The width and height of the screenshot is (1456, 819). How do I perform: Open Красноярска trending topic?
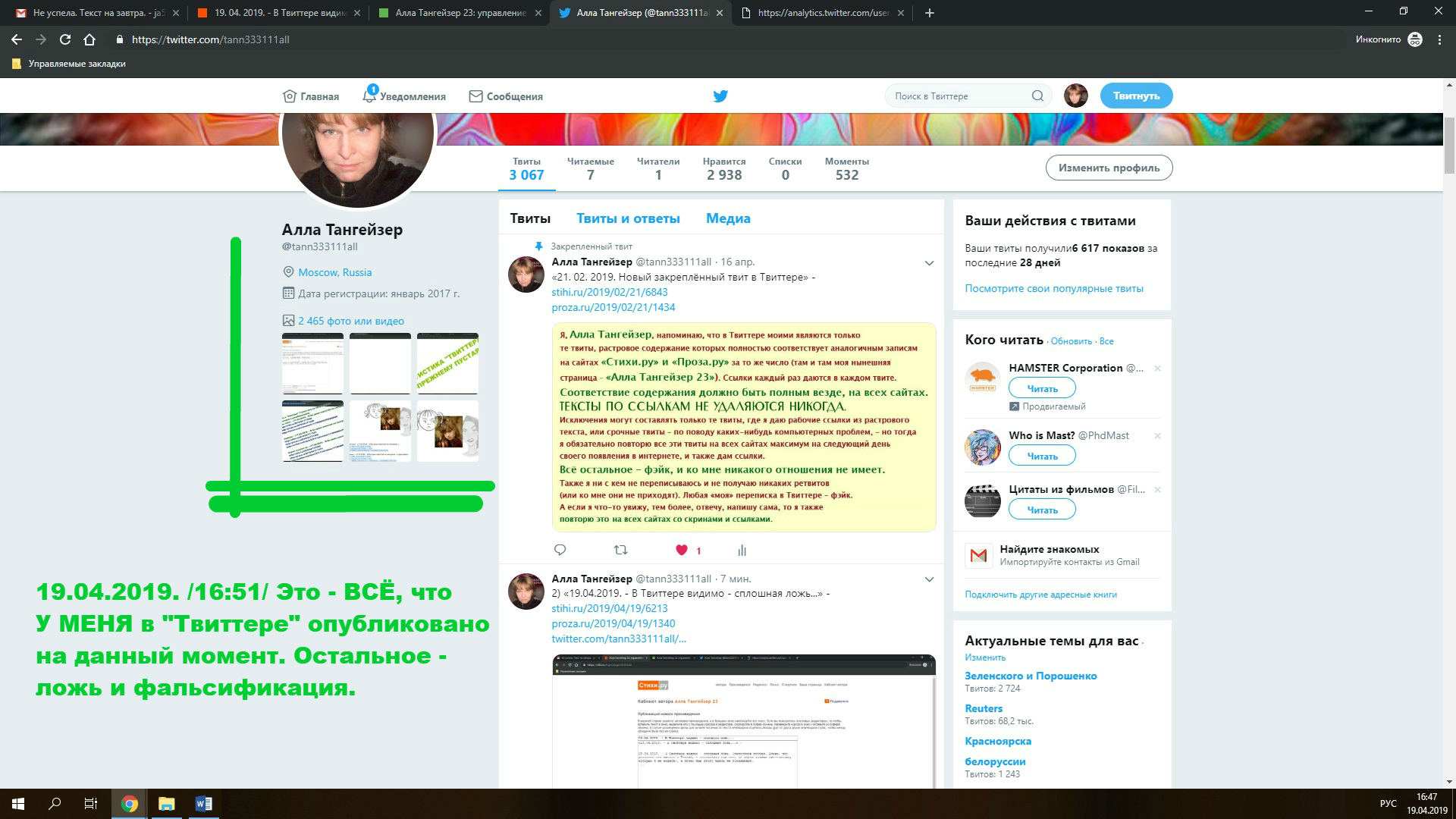(x=998, y=741)
